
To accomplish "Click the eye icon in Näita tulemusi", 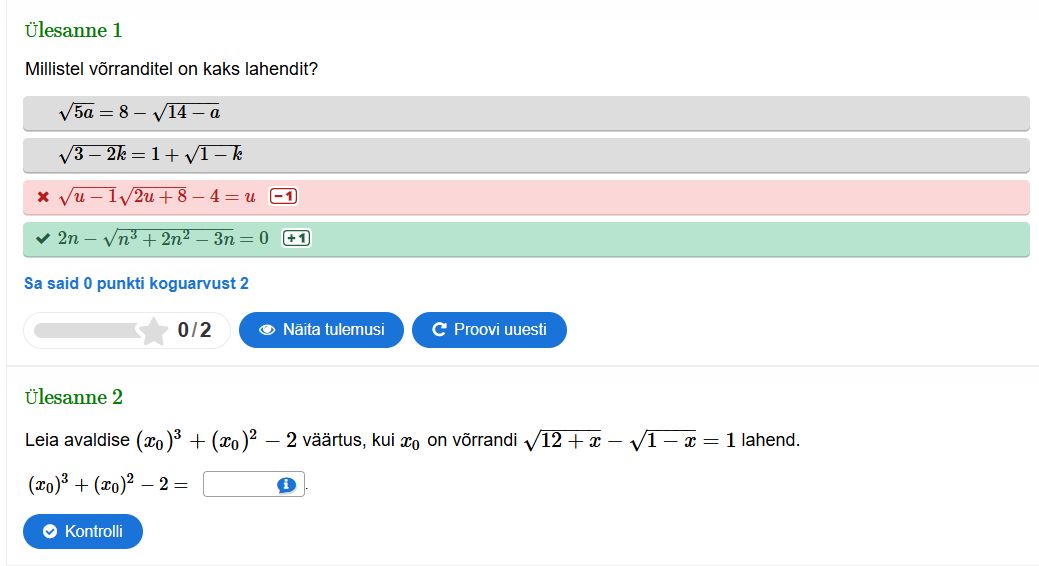I will pos(267,330).
